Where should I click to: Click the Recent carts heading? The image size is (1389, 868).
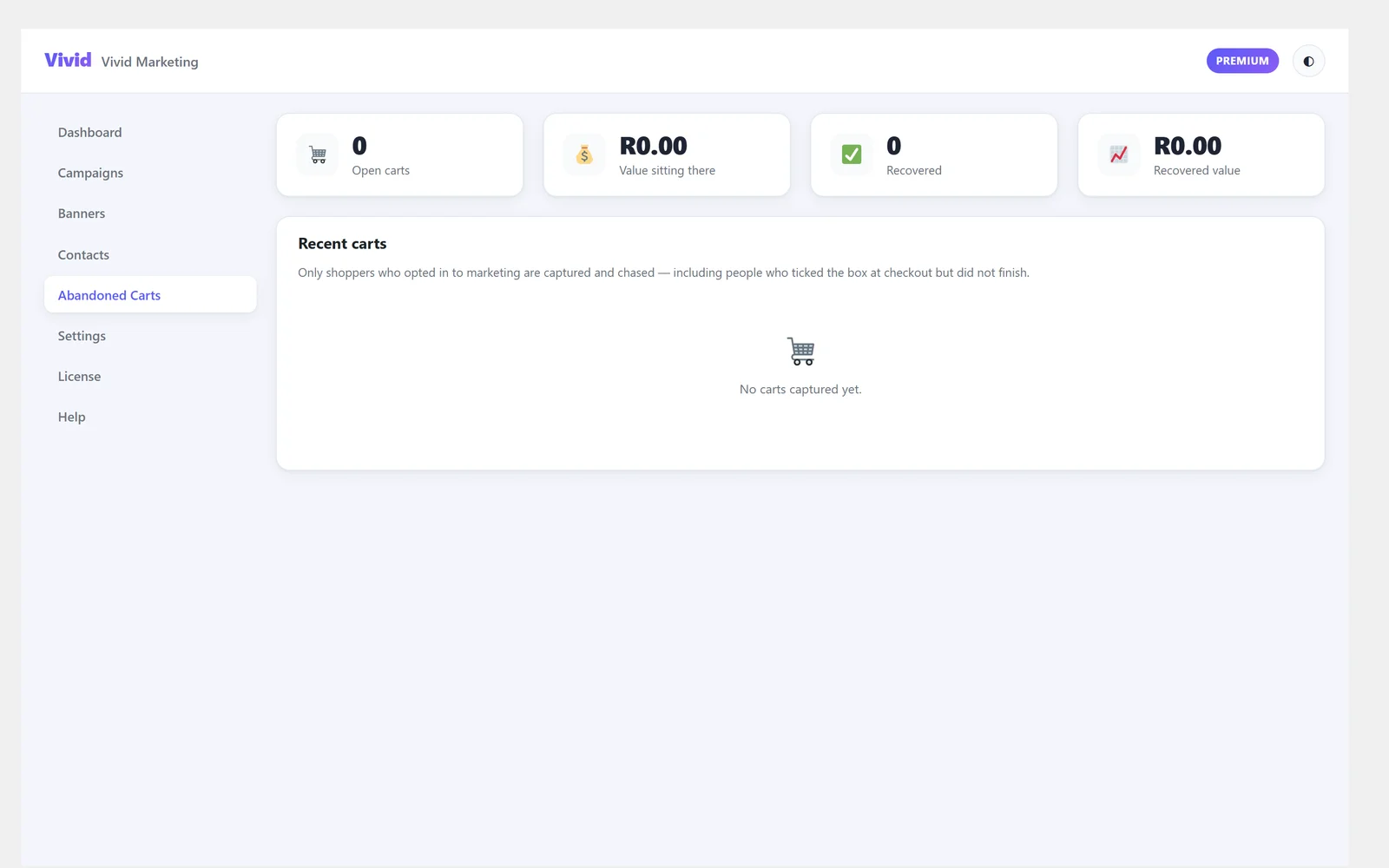[x=342, y=244]
